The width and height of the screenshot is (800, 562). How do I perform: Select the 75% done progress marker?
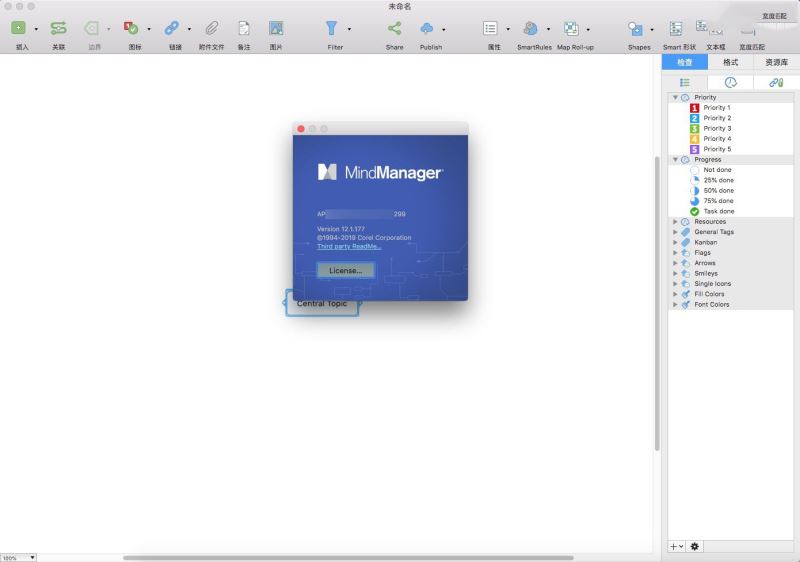click(694, 201)
